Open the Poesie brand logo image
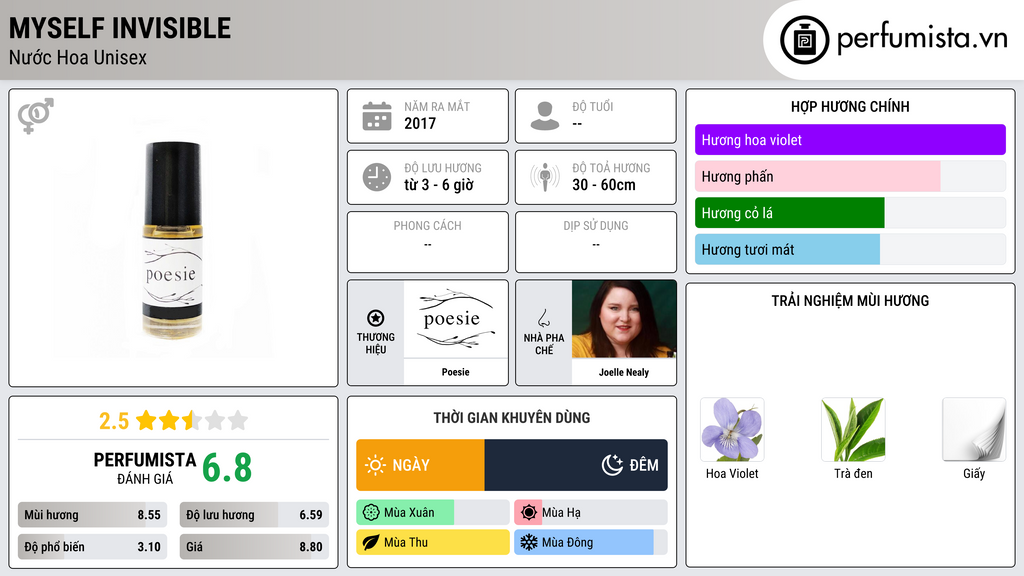This screenshot has width=1024, height=576. coord(455,319)
